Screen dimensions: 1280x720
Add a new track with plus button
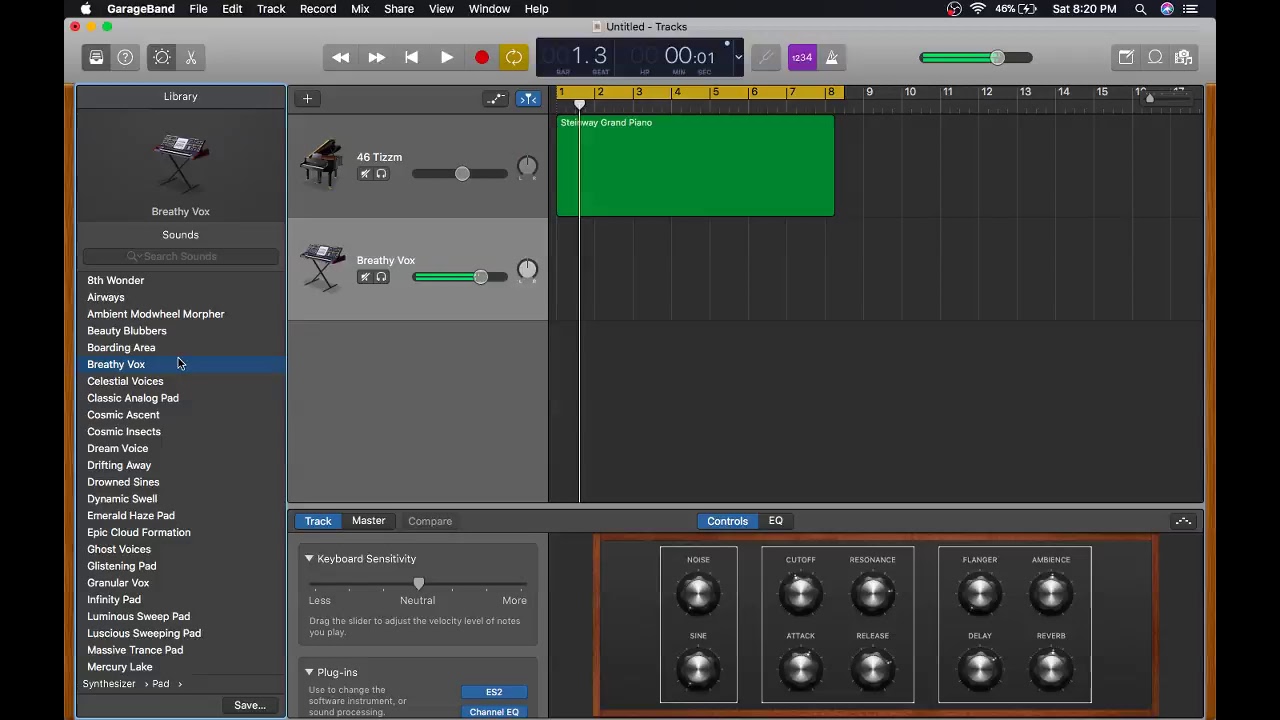(x=307, y=98)
